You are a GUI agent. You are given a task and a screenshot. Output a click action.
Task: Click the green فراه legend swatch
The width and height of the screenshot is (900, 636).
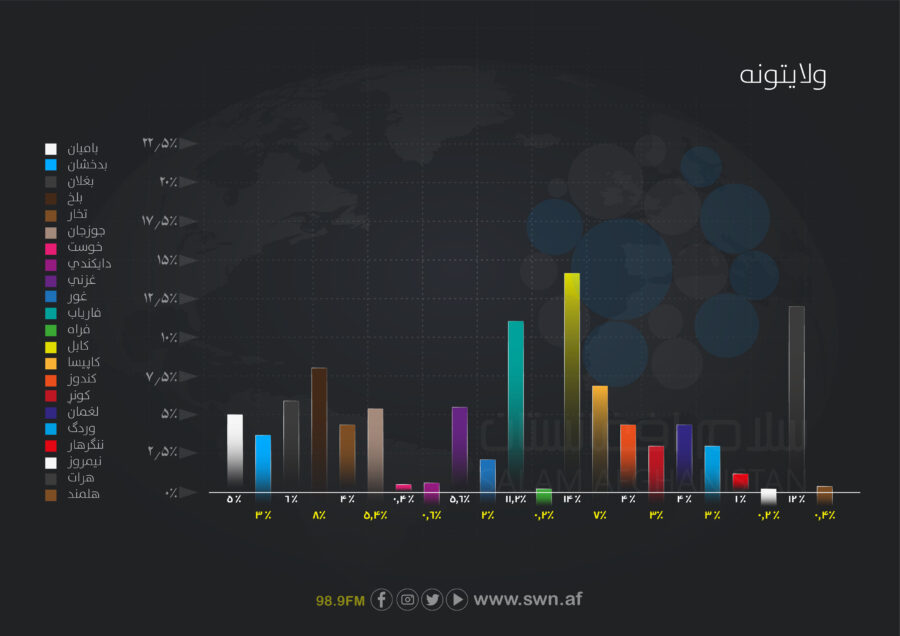coord(51,330)
